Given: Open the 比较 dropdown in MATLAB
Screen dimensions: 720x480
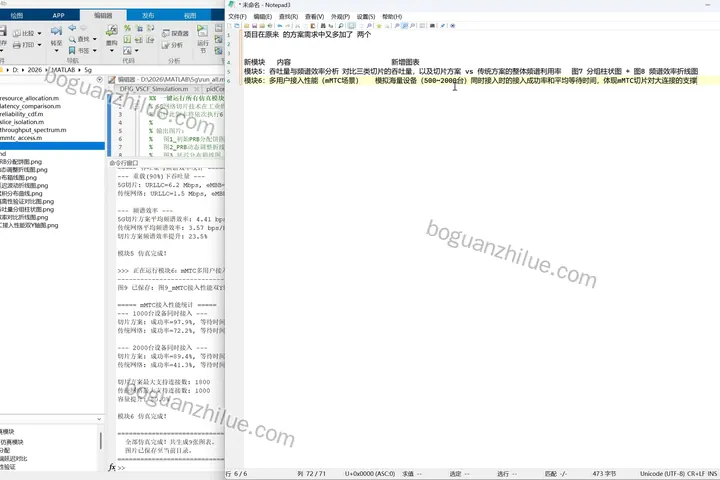Looking at the screenshot, I should pyautogui.click(x=39, y=33).
